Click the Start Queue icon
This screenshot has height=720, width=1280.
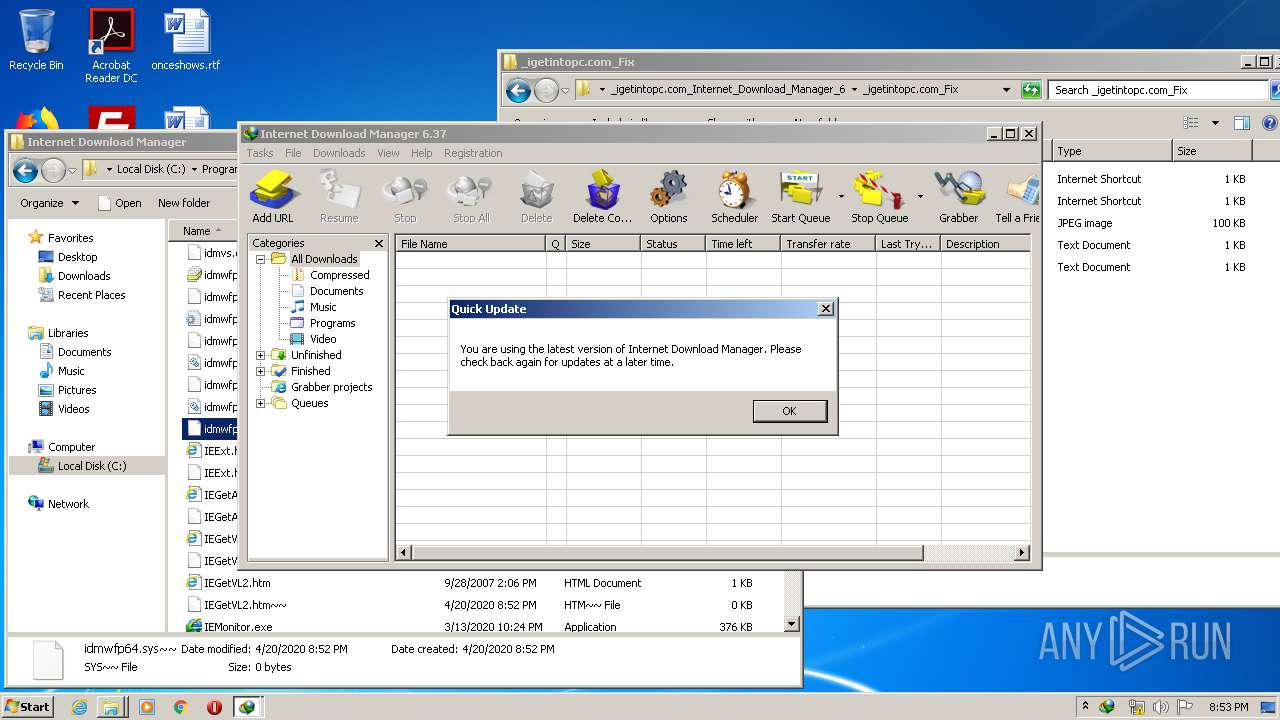pos(800,197)
